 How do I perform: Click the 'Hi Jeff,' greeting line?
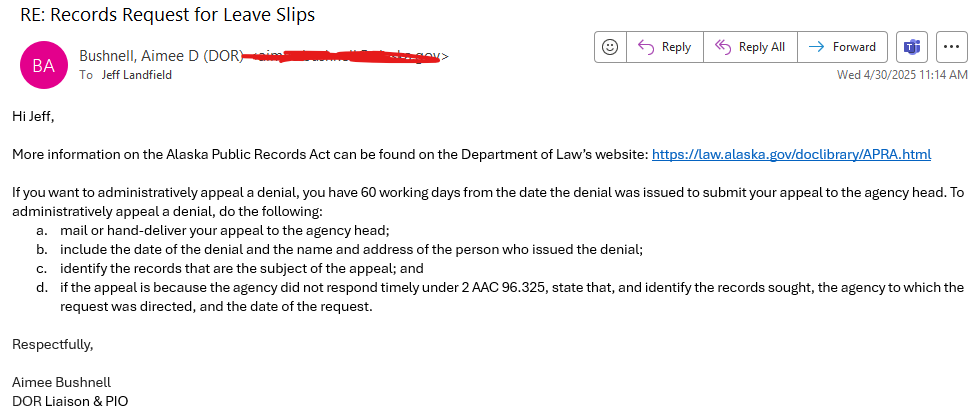33,116
